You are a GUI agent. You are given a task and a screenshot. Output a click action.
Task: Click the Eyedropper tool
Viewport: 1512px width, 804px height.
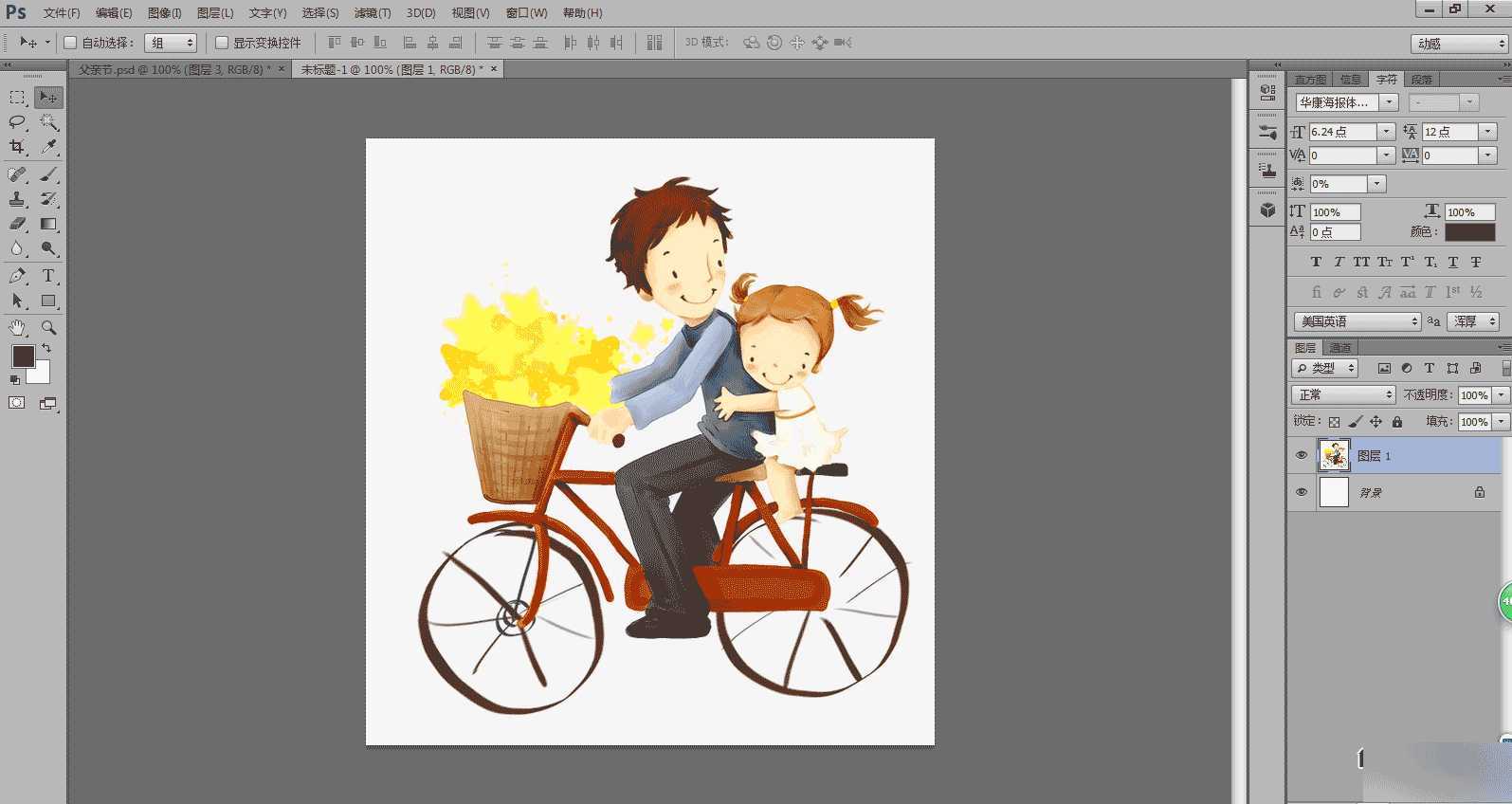click(48, 147)
